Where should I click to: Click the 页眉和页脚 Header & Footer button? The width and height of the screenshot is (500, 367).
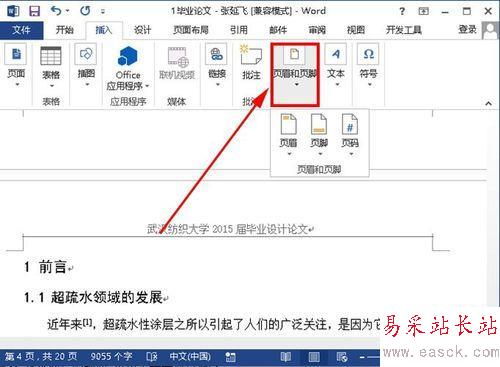[x=295, y=75]
